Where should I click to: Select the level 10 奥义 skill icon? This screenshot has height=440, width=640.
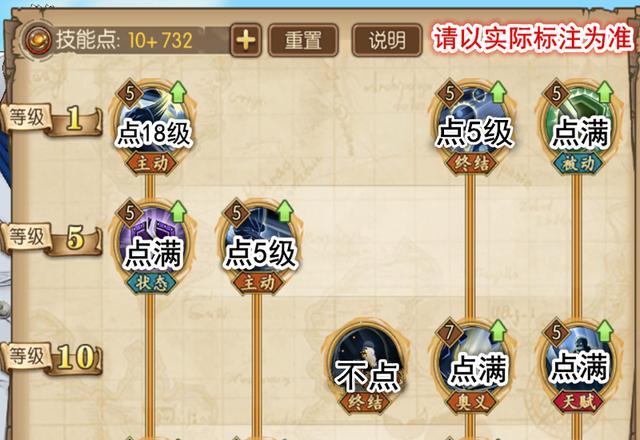[472, 362]
